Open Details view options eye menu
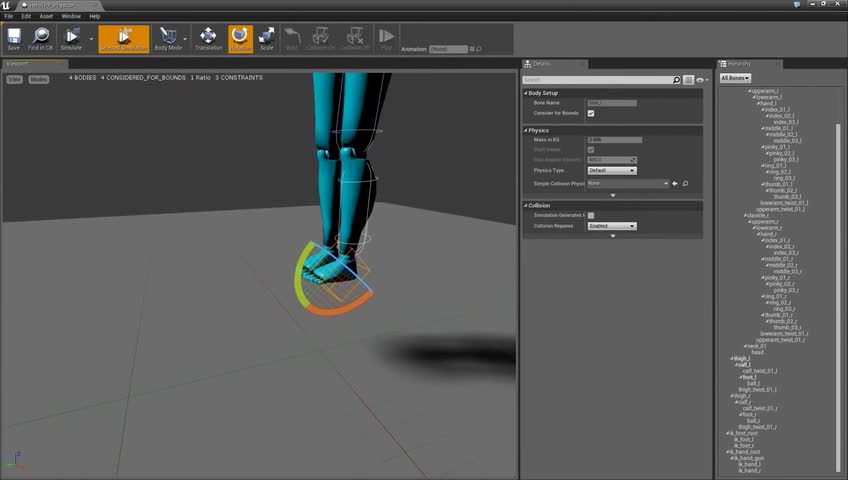848x480 pixels. pos(702,80)
